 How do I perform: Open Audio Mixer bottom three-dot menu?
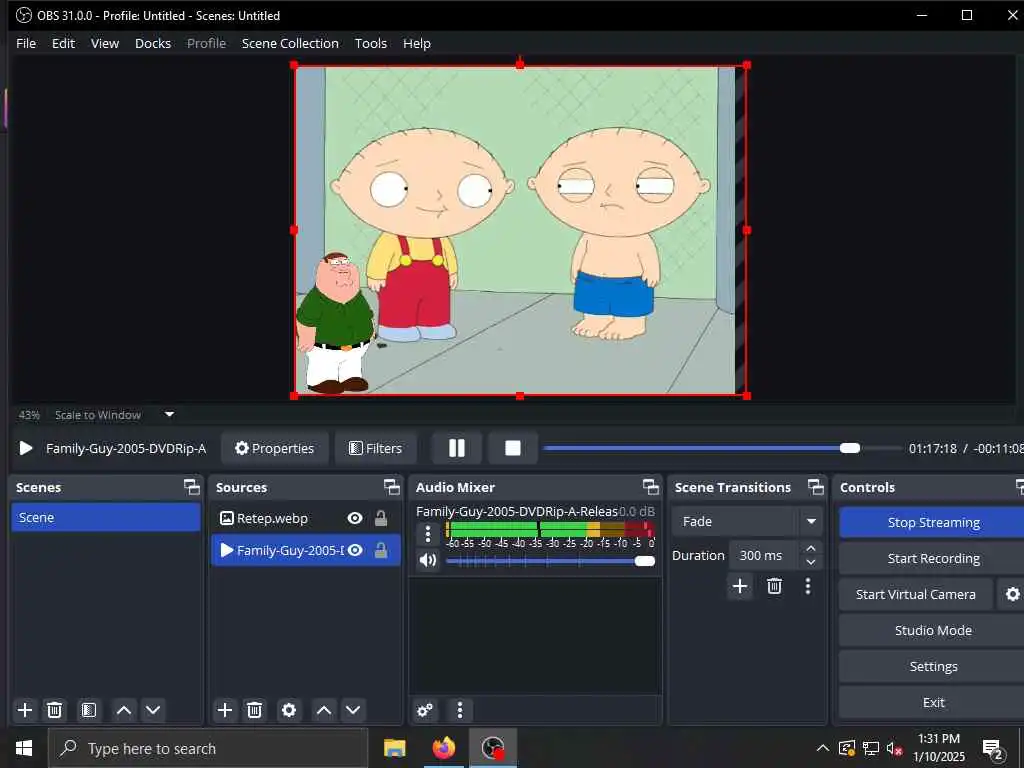[460, 710]
